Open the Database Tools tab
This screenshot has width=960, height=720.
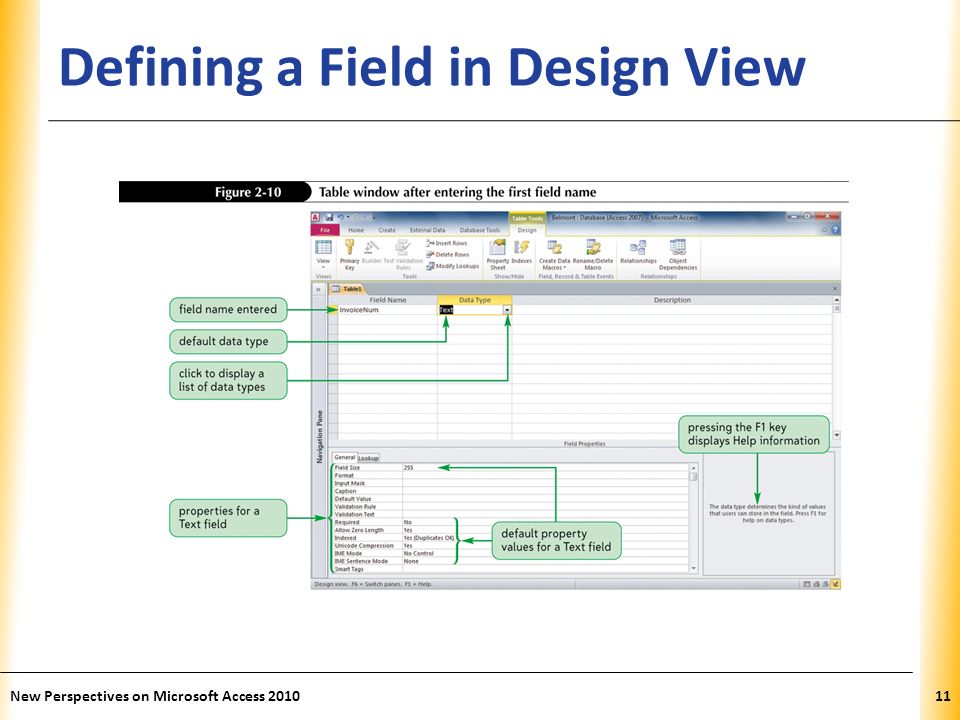click(480, 230)
